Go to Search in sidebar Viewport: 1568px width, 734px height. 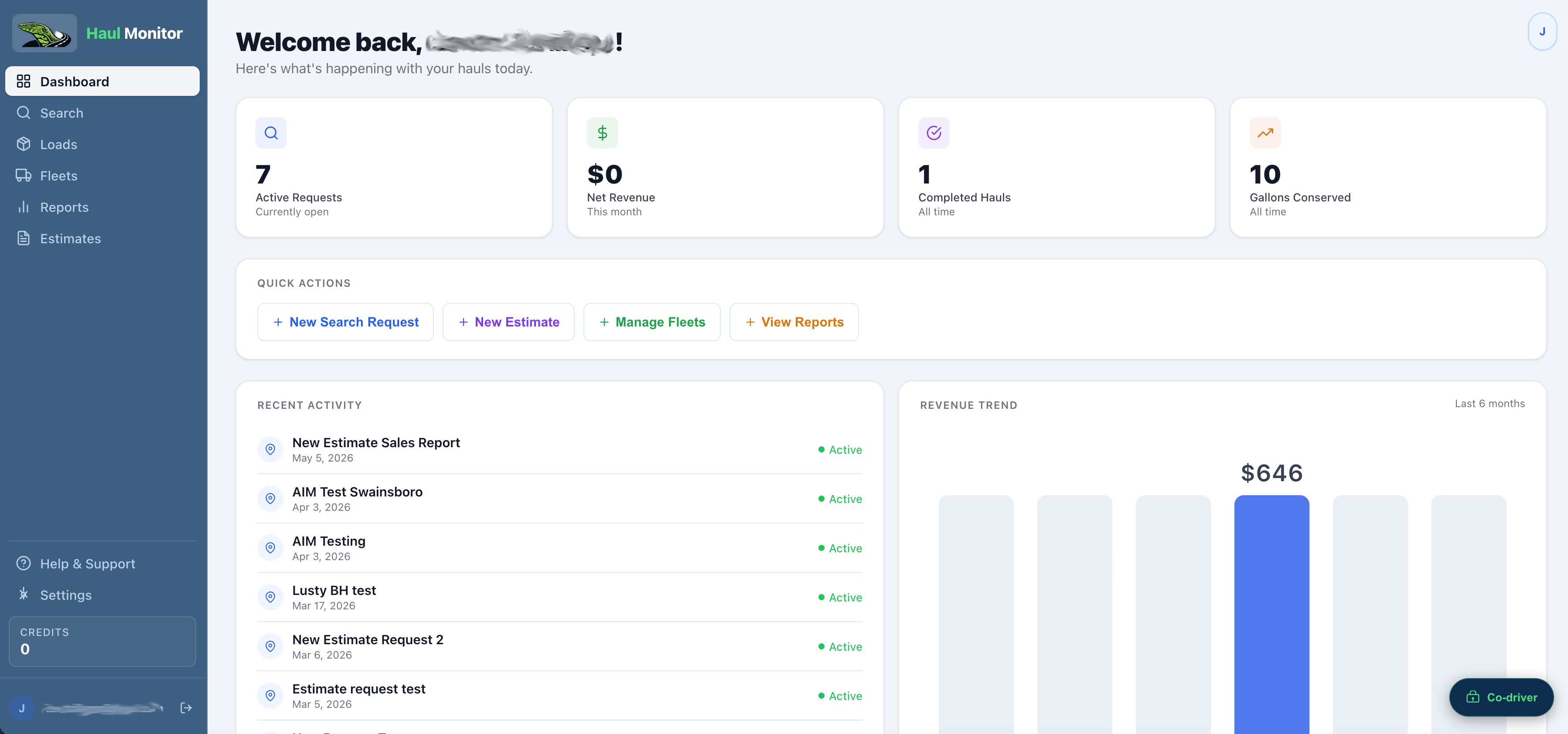[x=102, y=112]
